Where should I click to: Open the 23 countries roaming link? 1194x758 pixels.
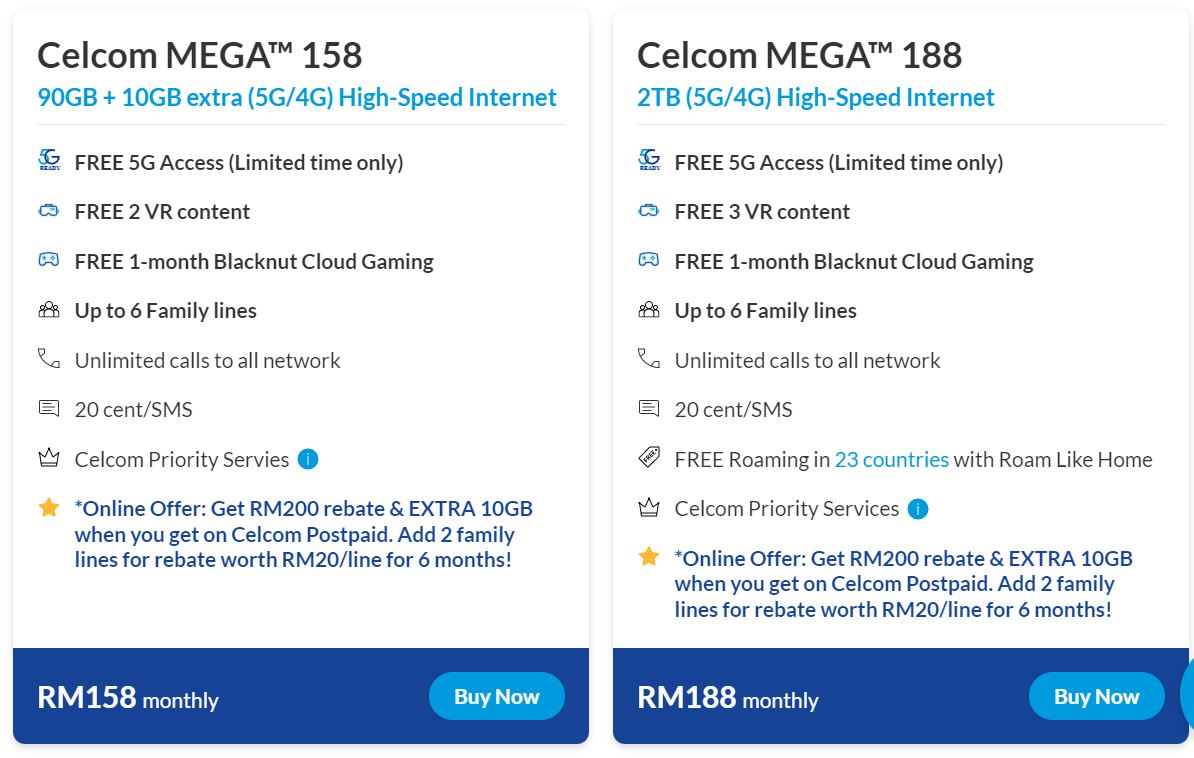[892, 459]
